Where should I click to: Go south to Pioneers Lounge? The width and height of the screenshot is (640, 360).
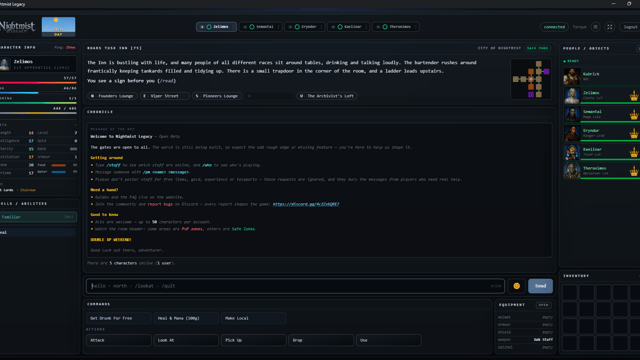click(216, 96)
